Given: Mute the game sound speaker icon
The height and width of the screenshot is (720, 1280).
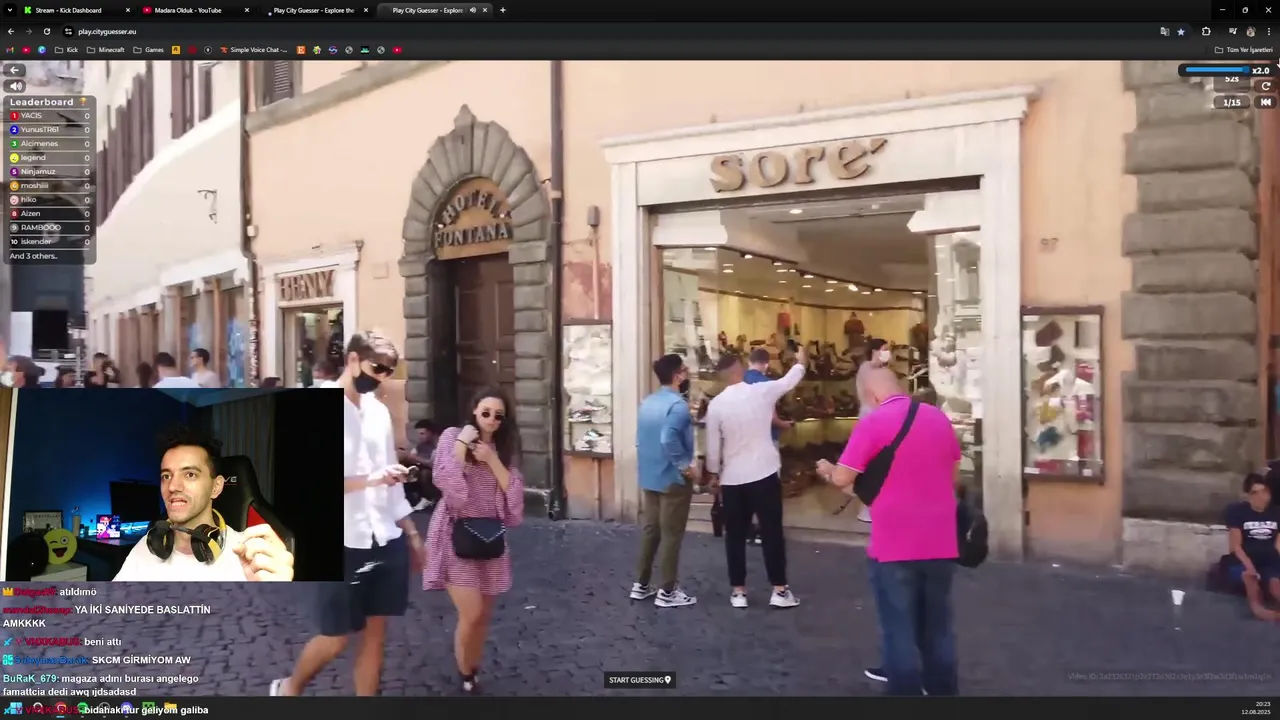Looking at the screenshot, I should click(15, 86).
